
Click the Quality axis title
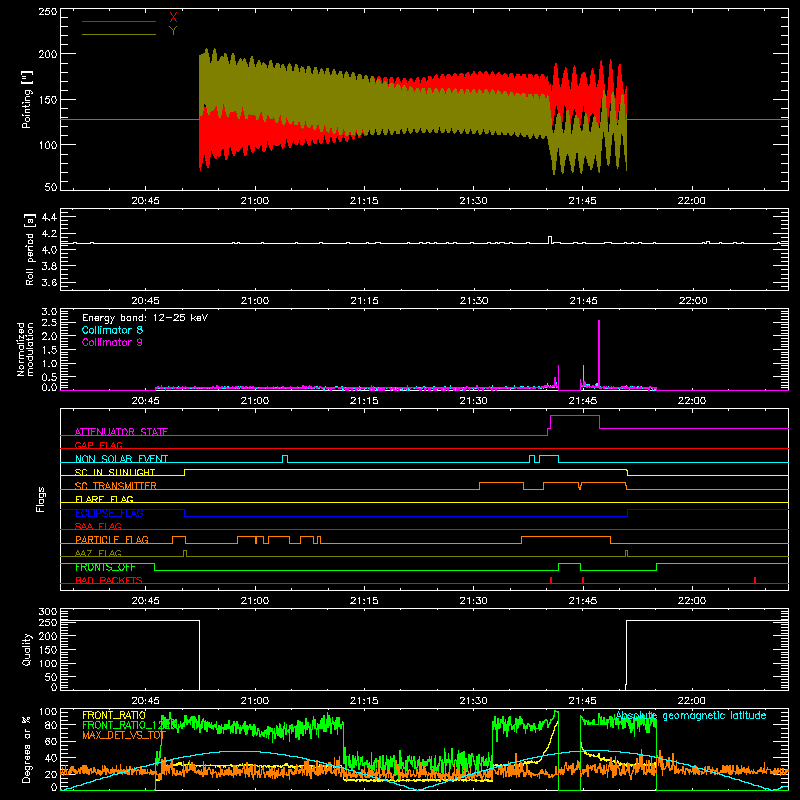[27, 649]
